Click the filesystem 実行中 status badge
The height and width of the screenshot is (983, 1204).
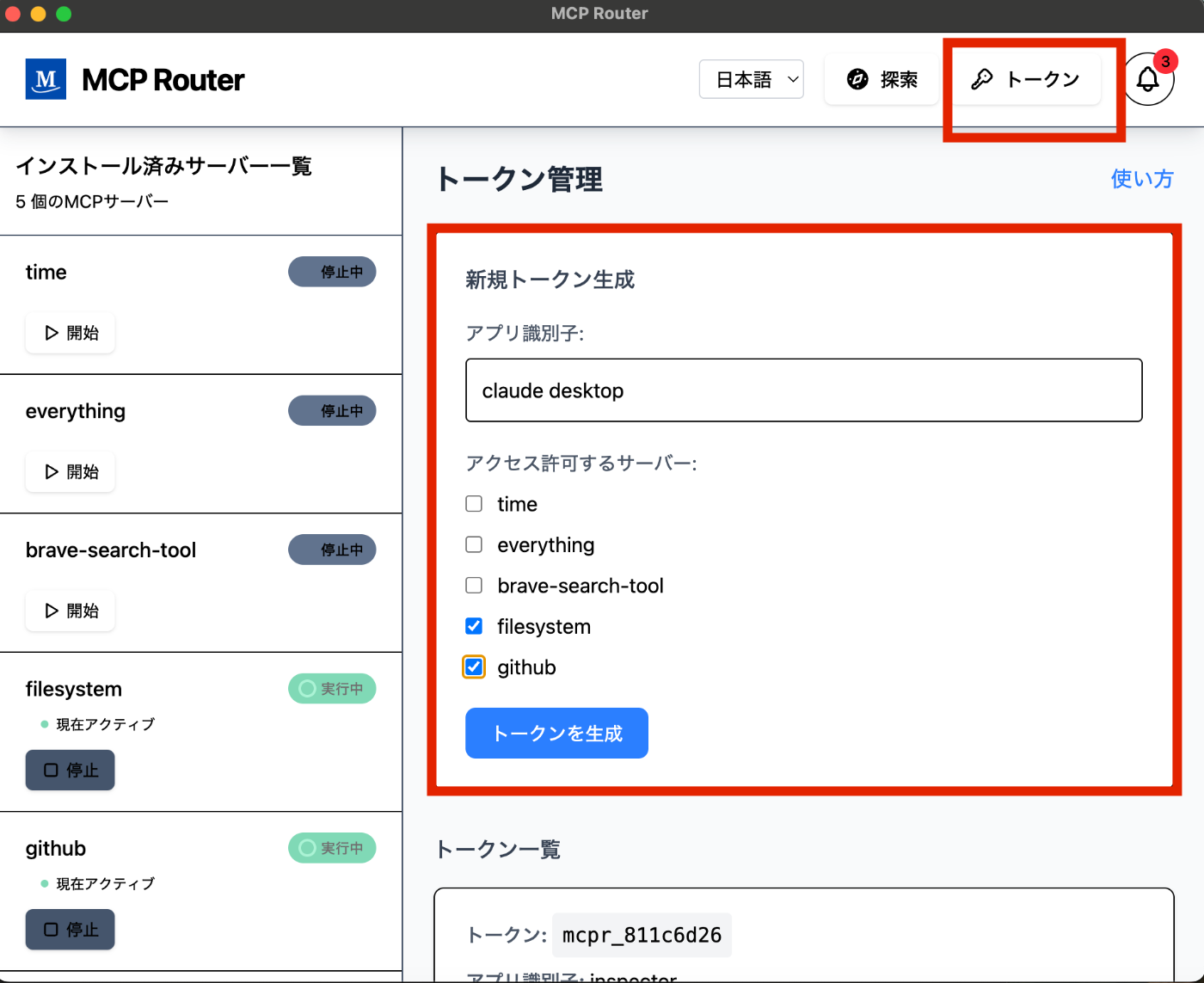click(x=332, y=689)
